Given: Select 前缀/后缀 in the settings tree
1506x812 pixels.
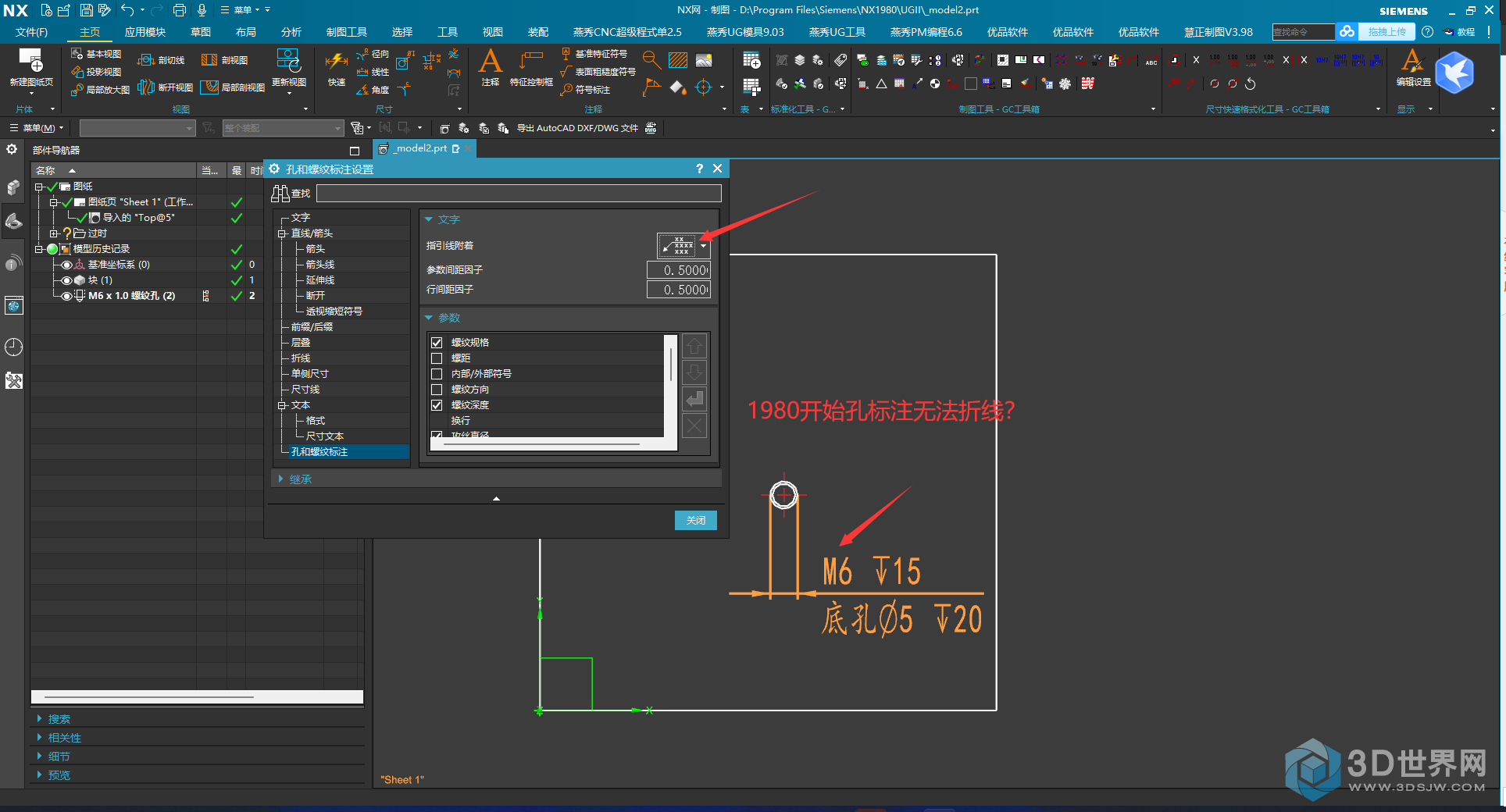Looking at the screenshot, I should [312, 327].
